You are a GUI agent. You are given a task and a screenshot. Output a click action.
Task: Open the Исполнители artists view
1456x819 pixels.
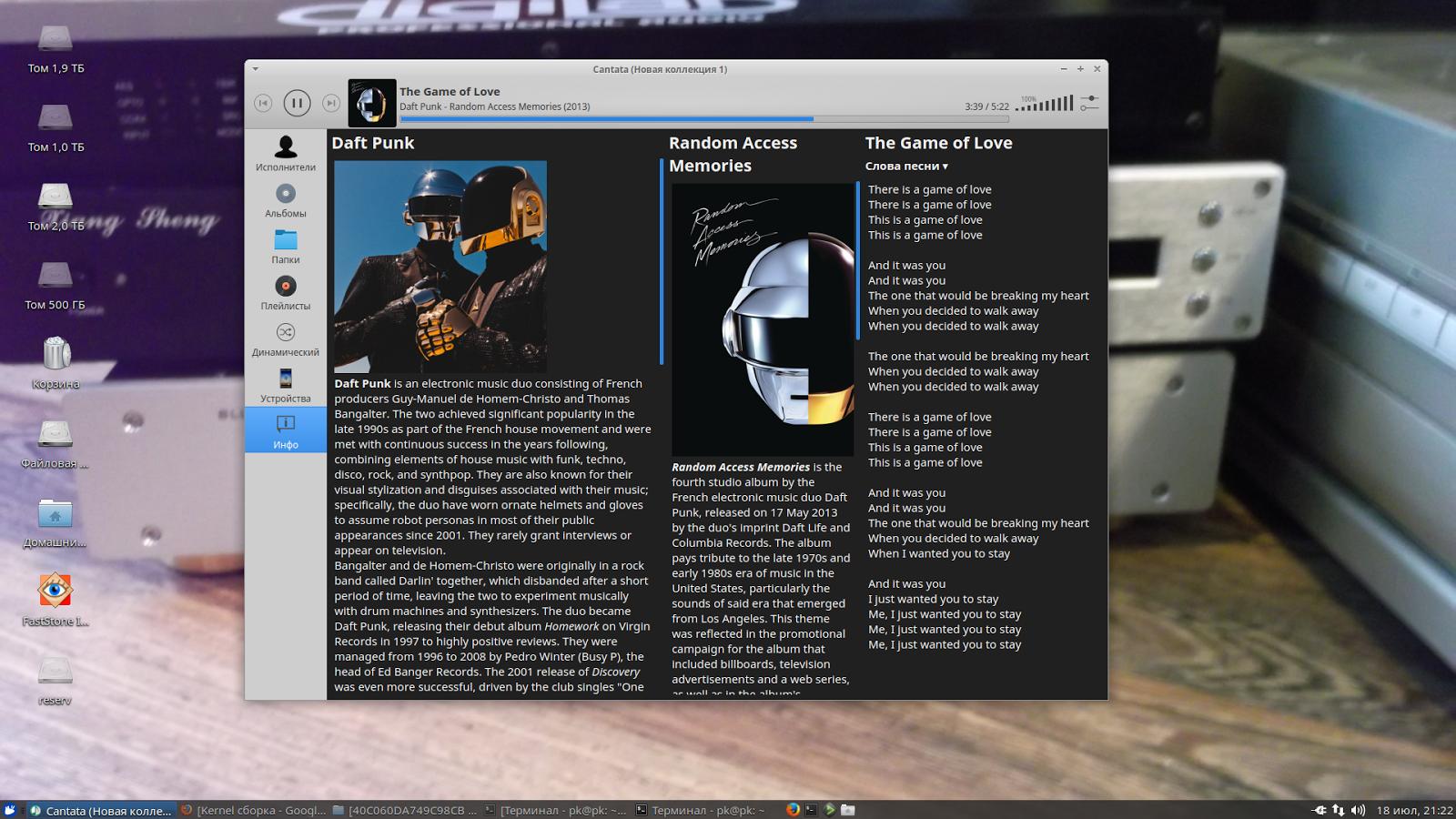coord(286,153)
